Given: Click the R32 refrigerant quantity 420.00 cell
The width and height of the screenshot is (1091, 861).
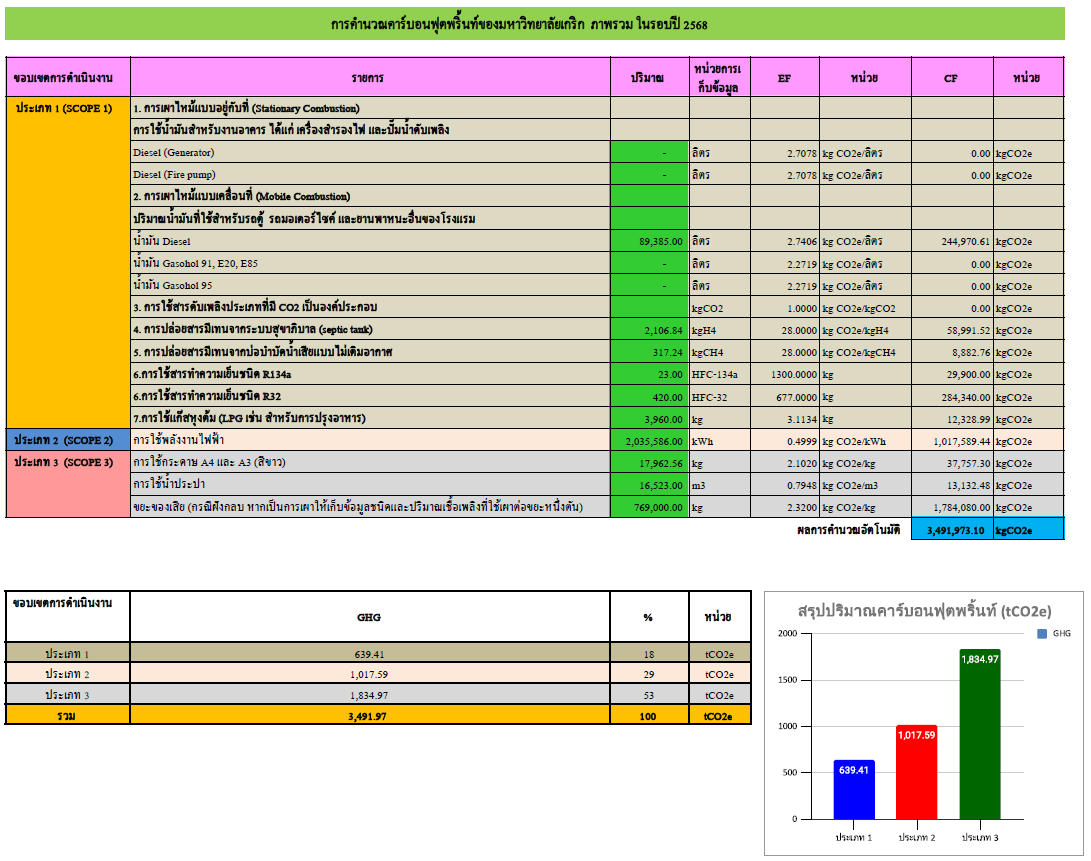Looking at the screenshot, I should click(649, 396).
